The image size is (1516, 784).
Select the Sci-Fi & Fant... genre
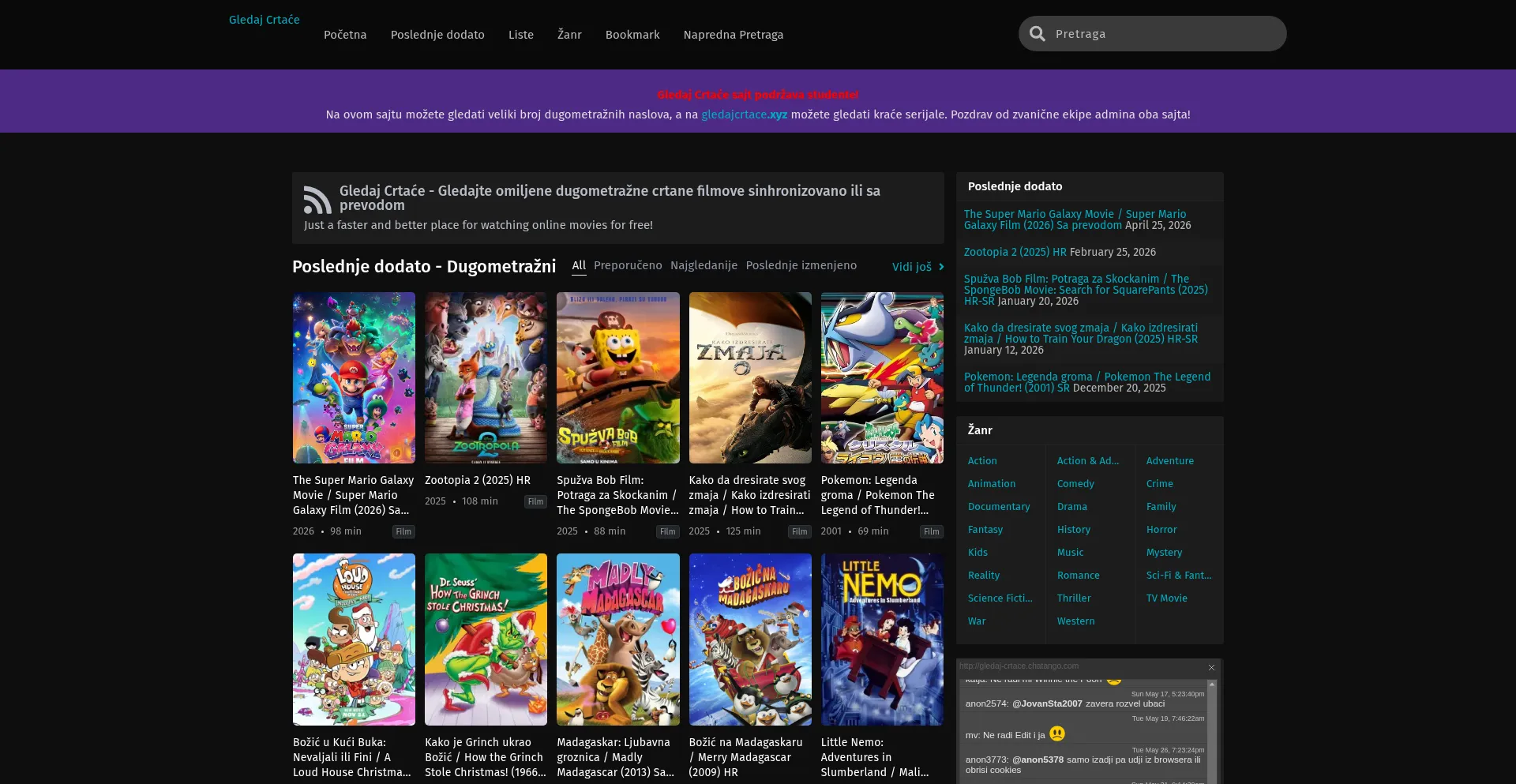pyautogui.click(x=1179, y=576)
